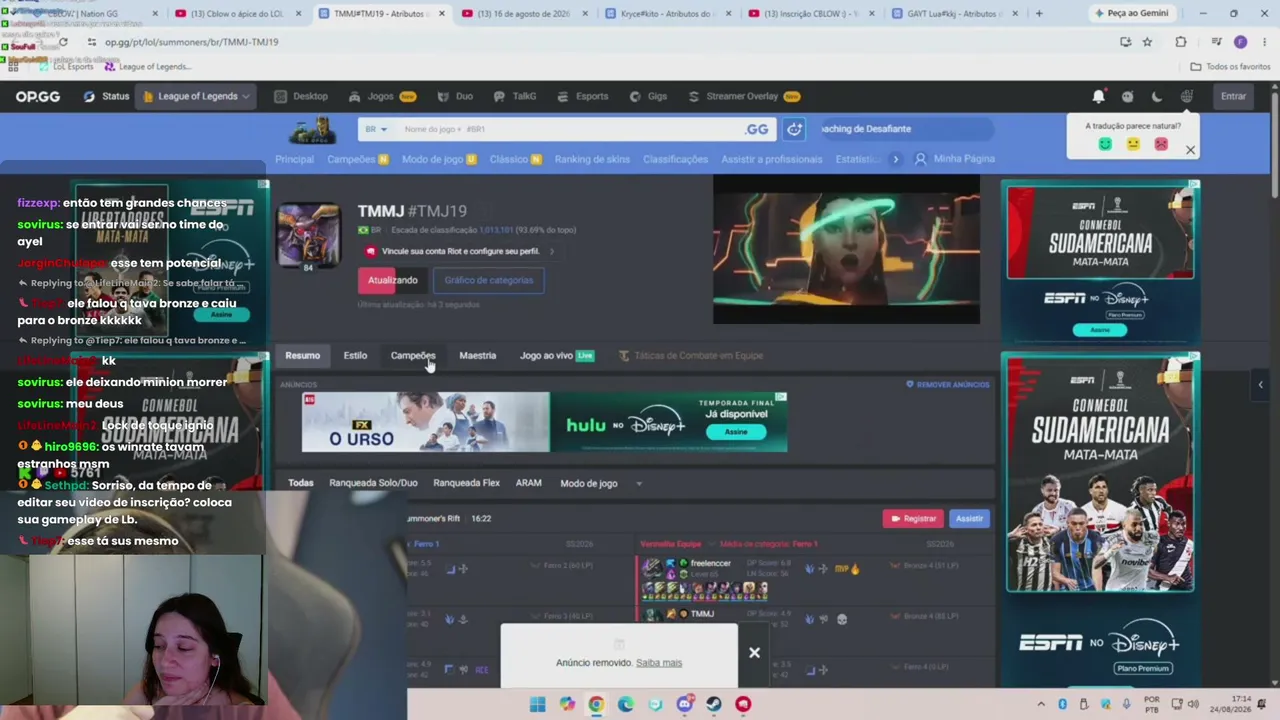Screen dimensions: 1280x720
Task: Open the Desktop menu item
Action: point(301,96)
